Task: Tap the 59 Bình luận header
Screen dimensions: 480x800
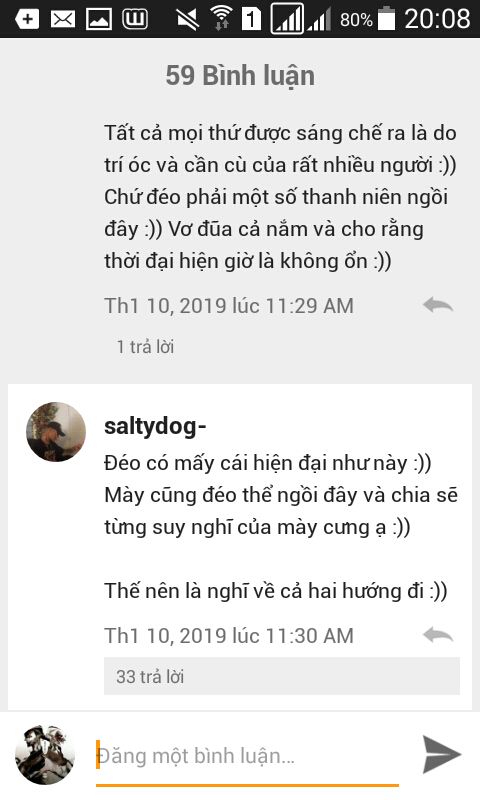Action: click(240, 76)
